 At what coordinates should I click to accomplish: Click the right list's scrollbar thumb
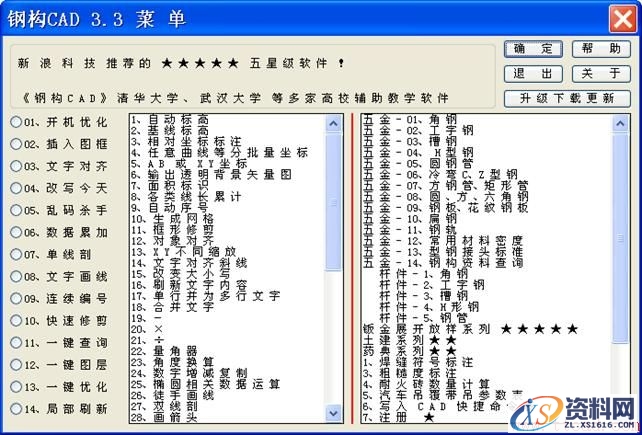pyautogui.click(x=620, y=238)
